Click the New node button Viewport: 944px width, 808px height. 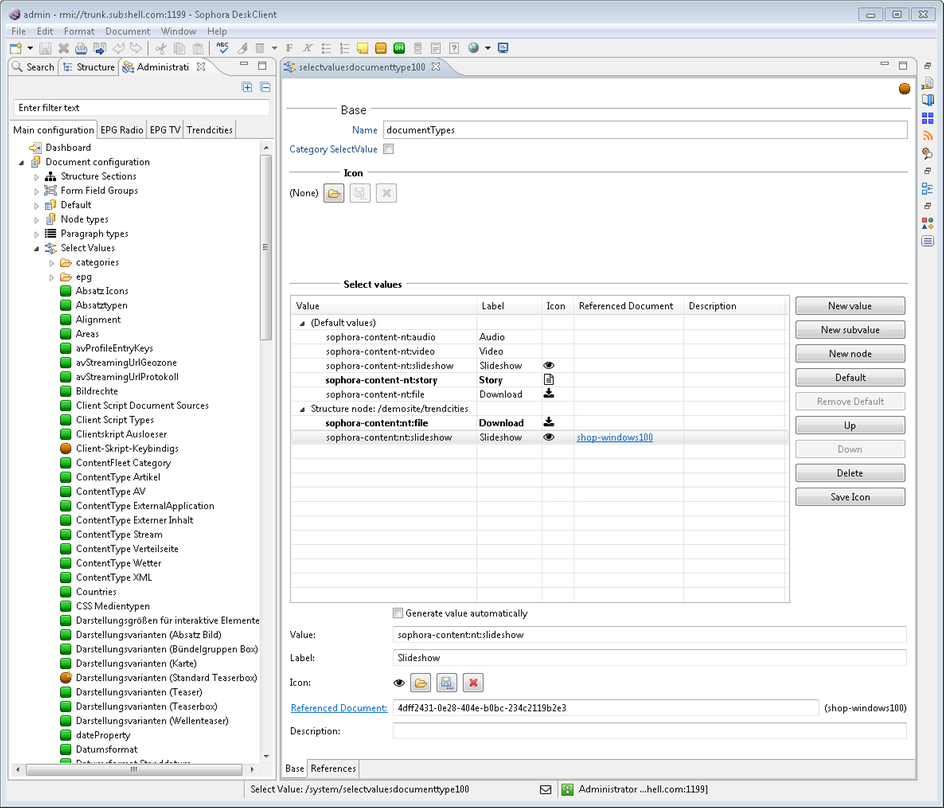click(850, 354)
